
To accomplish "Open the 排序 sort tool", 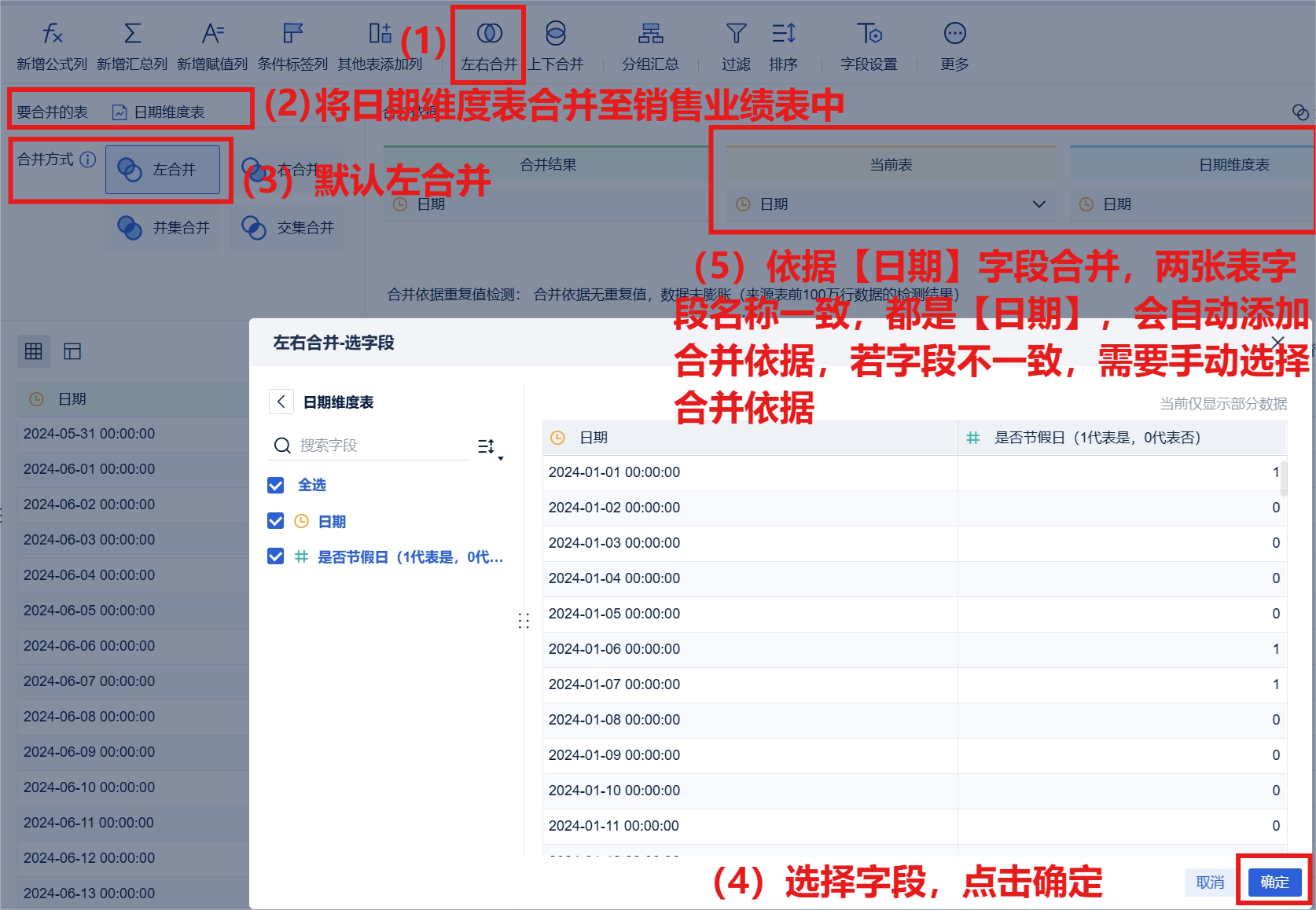I will (x=783, y=47).
